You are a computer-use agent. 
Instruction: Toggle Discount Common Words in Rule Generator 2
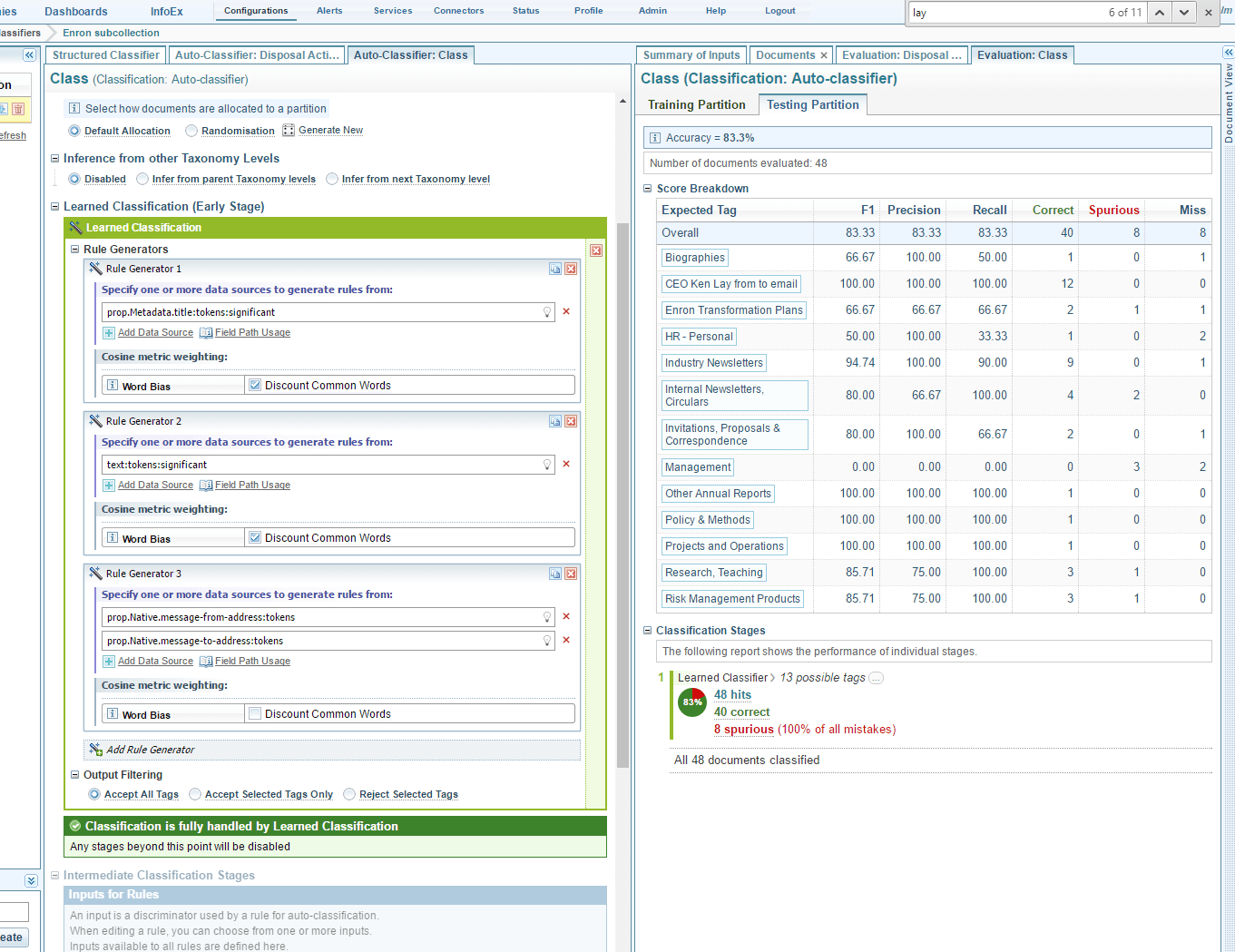point(255,537)
